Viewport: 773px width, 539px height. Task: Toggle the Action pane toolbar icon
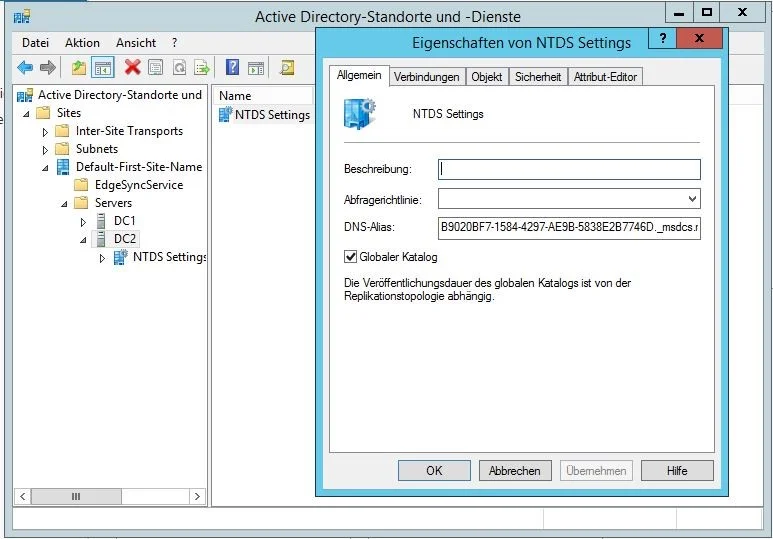click(256, 68)
